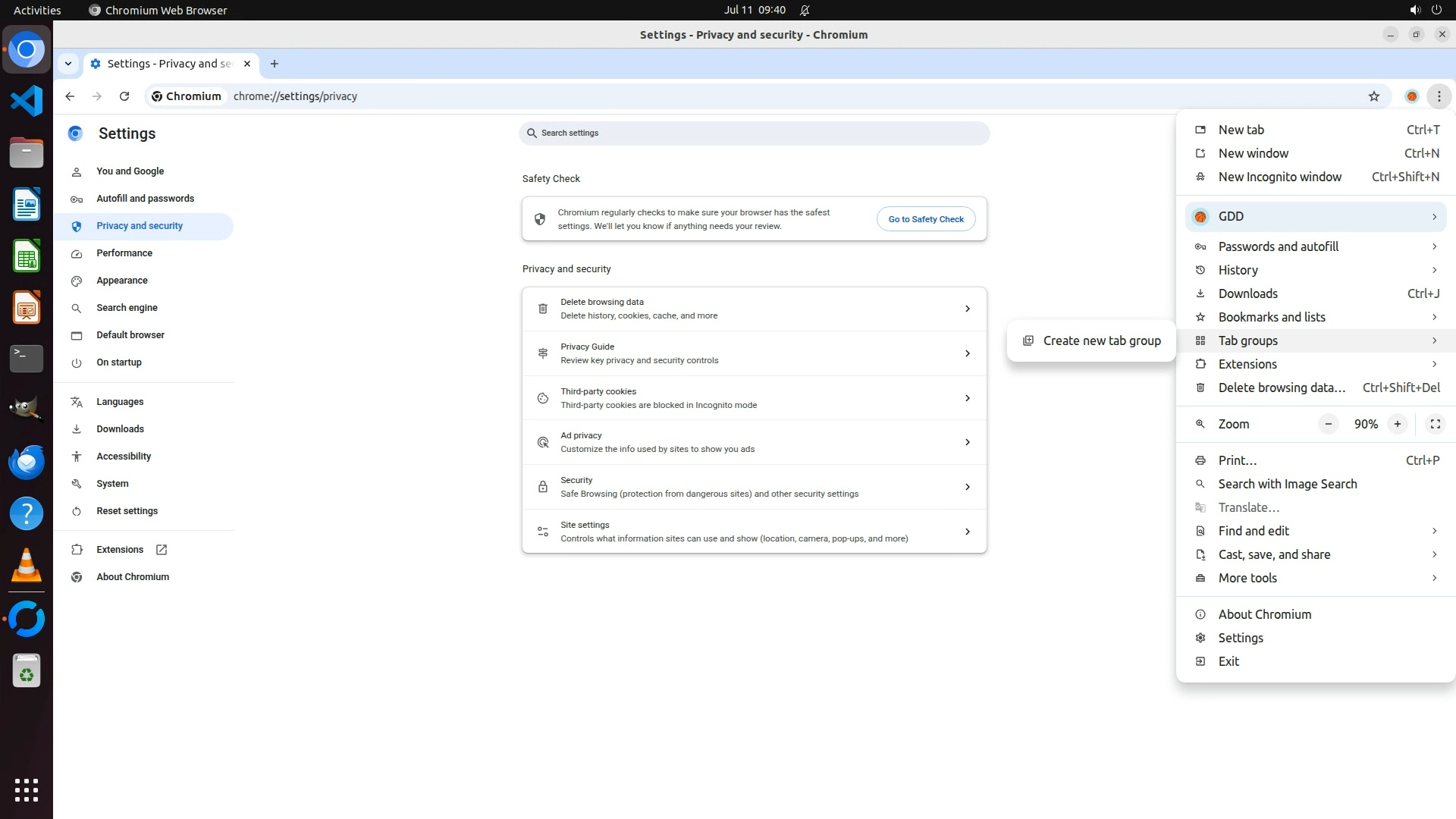Decrease zoom with the minus button
The height and width of the screenshot is (819, 1456).
coord(1328,424)
